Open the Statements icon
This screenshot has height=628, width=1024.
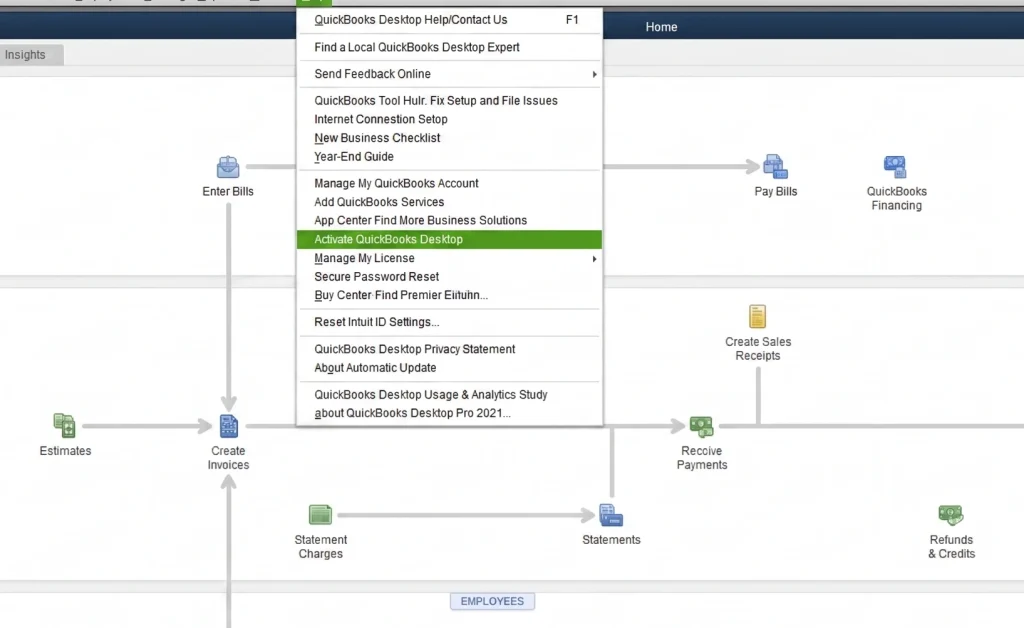click(611, 515)
